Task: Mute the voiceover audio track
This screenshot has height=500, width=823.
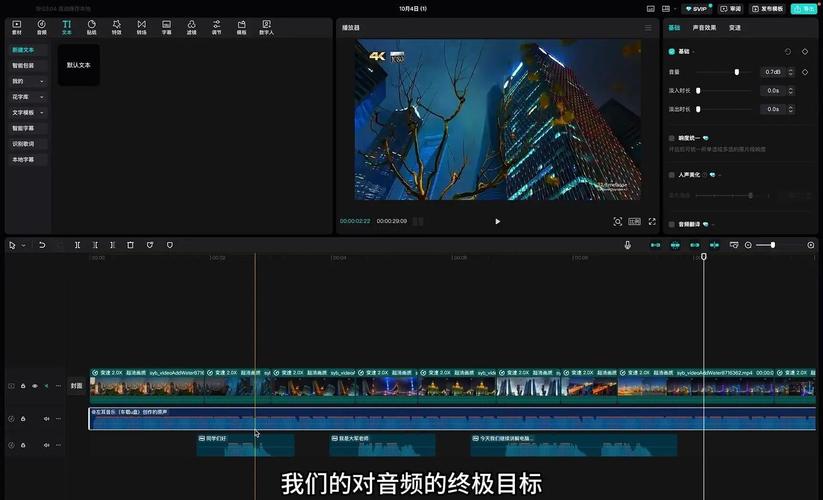Action: coord(46,445)
